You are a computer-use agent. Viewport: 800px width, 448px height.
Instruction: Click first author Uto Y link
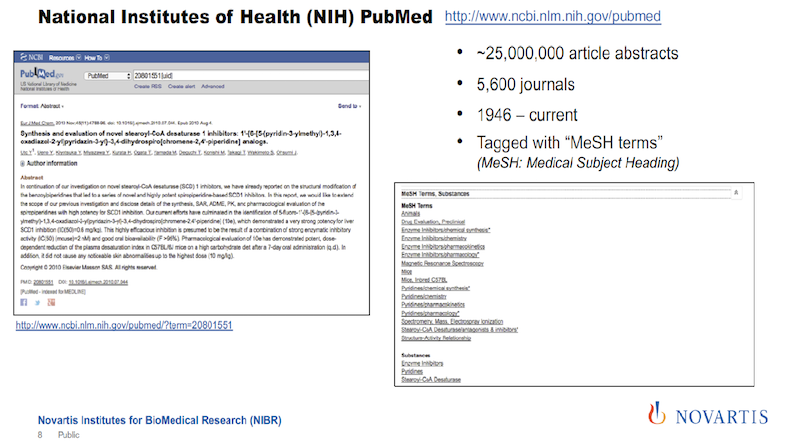[x=27, y=152]
